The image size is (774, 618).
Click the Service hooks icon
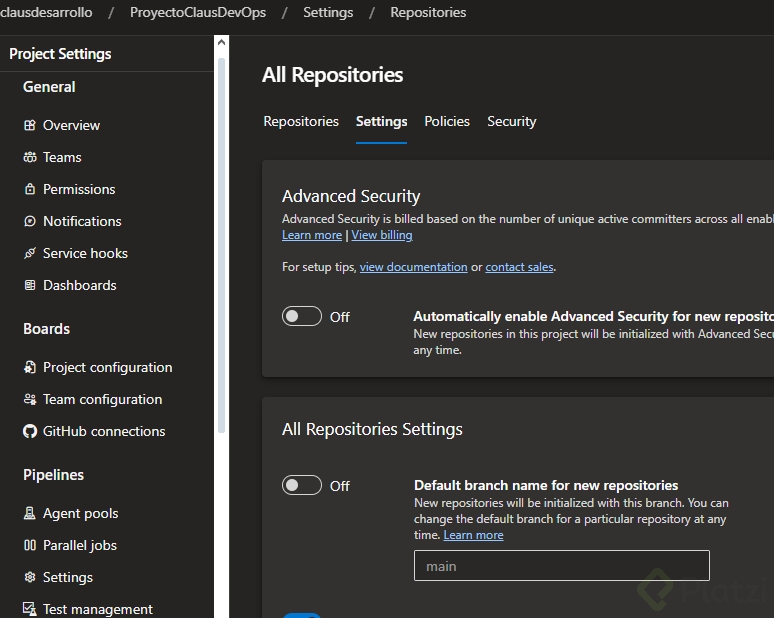point(30,254)
